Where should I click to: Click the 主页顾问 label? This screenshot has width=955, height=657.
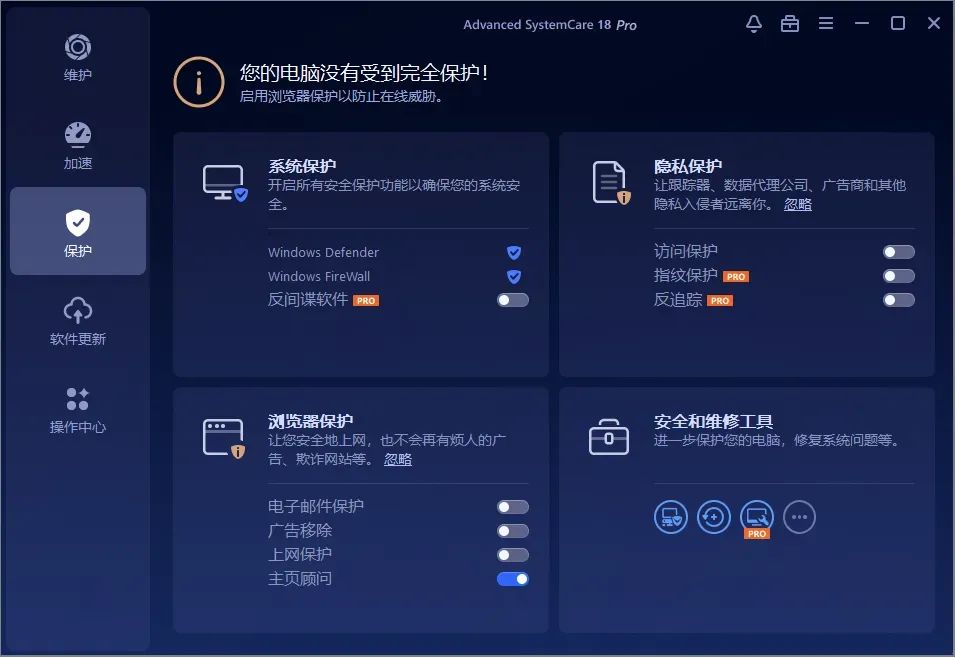pyautogui.click(x=300, y=578)
